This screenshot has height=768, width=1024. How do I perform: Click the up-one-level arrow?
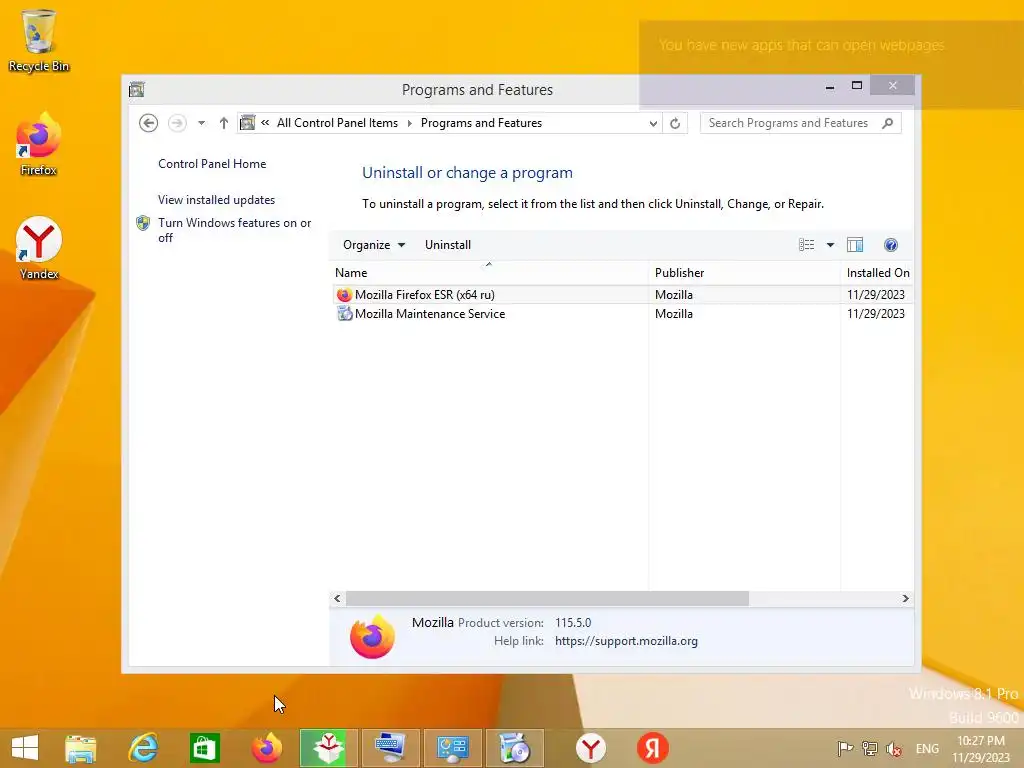point(223,123)
